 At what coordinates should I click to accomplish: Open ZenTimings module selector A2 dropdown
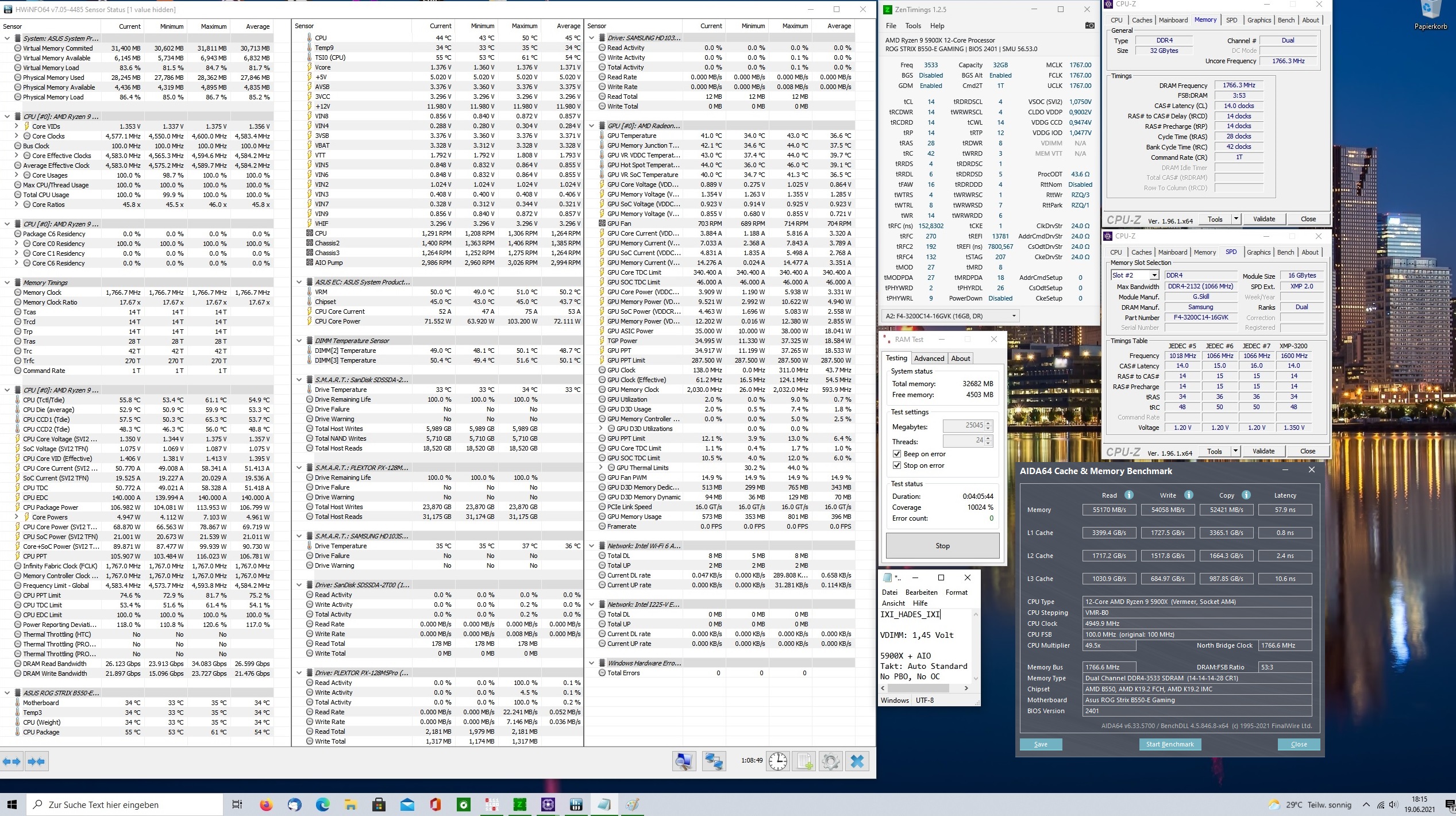click(x=1014, y=315)
